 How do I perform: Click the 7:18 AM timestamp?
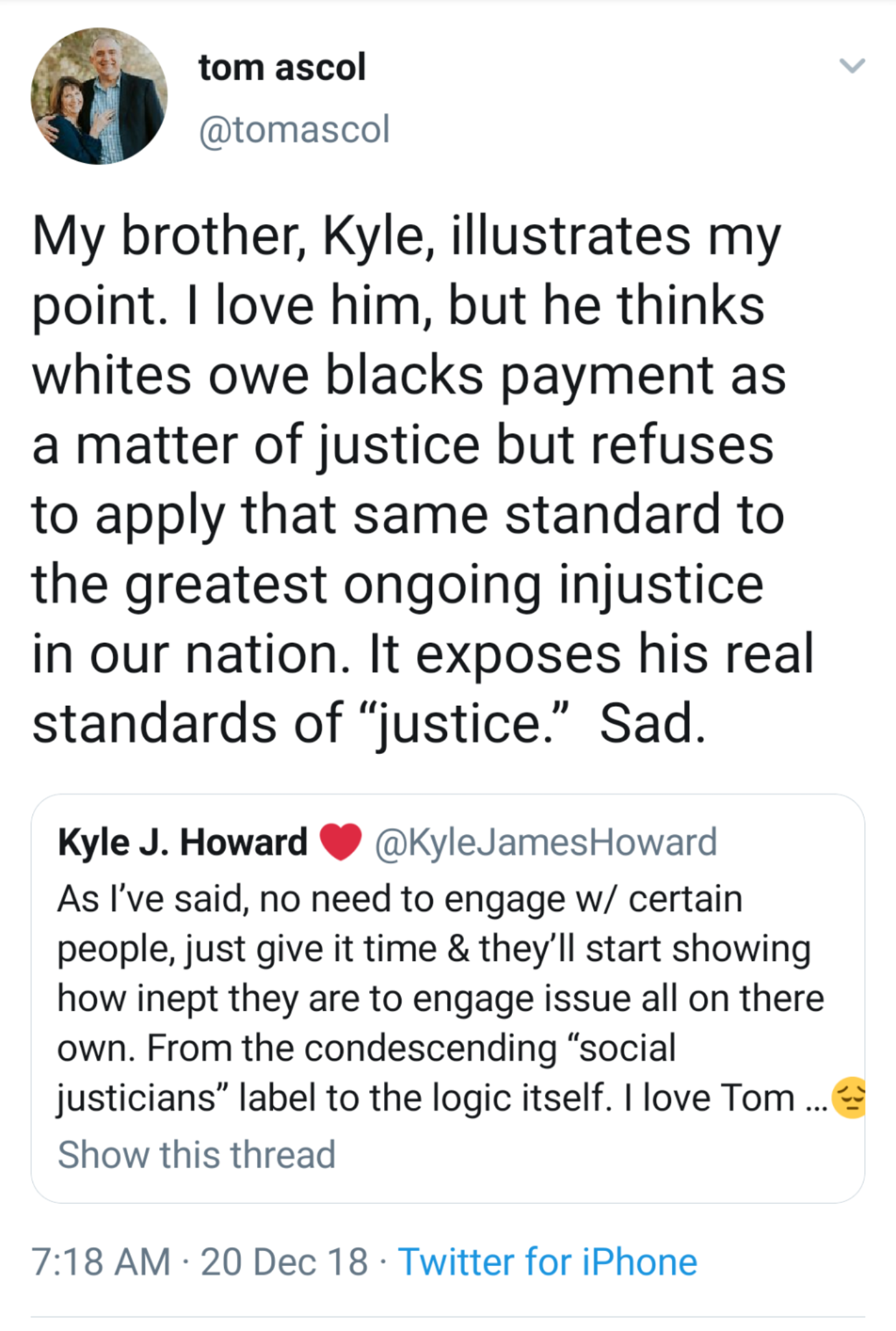point(101,1261)
